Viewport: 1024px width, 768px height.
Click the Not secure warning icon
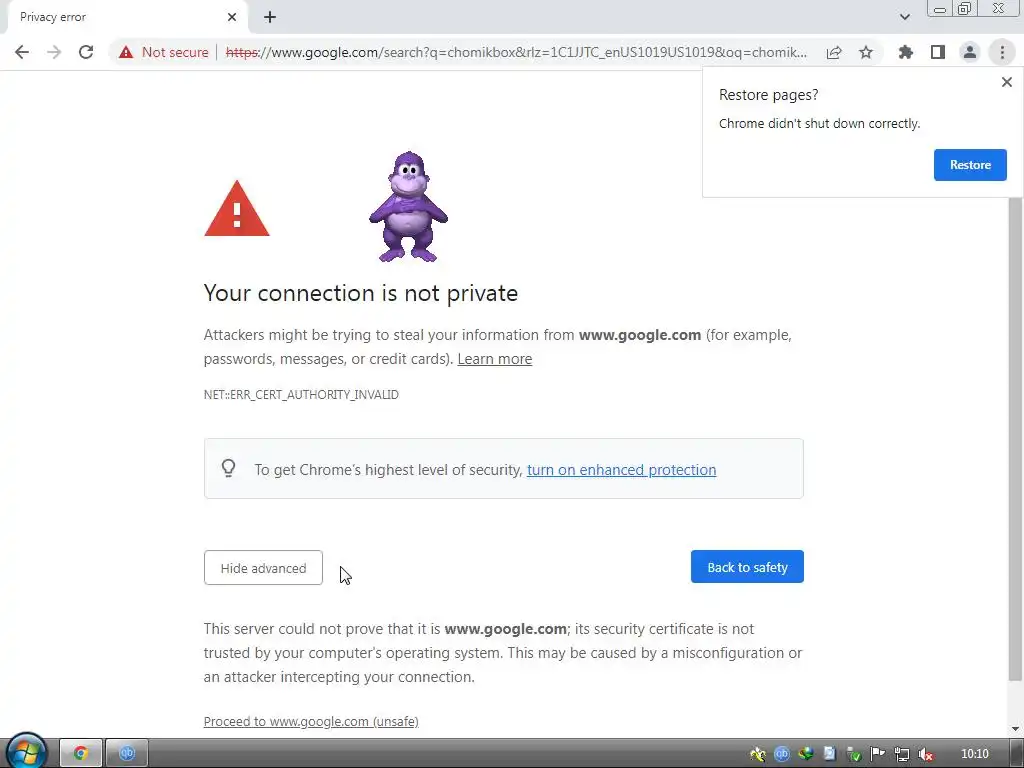126,52
